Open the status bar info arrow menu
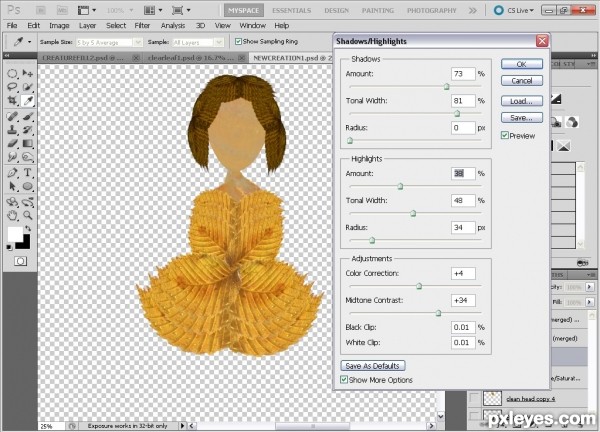This screenshot has height=432, width=600. click(x=183, y=425)
